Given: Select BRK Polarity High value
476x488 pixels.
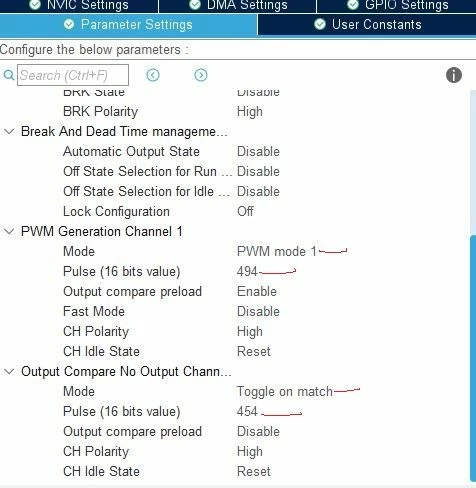Looking at the screenshot, I should [250, 112].
